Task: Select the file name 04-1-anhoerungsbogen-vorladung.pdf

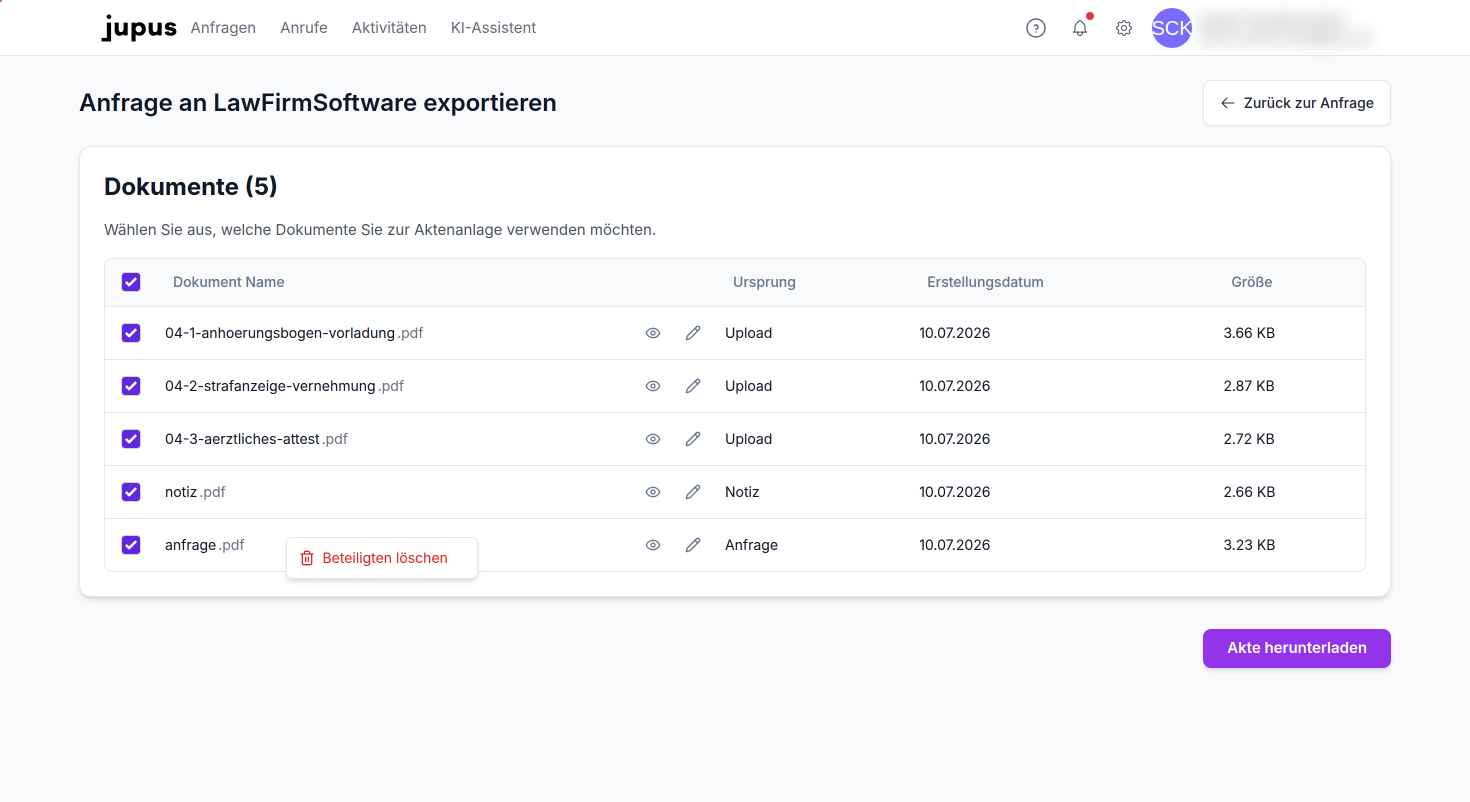Action: (294, 333)
